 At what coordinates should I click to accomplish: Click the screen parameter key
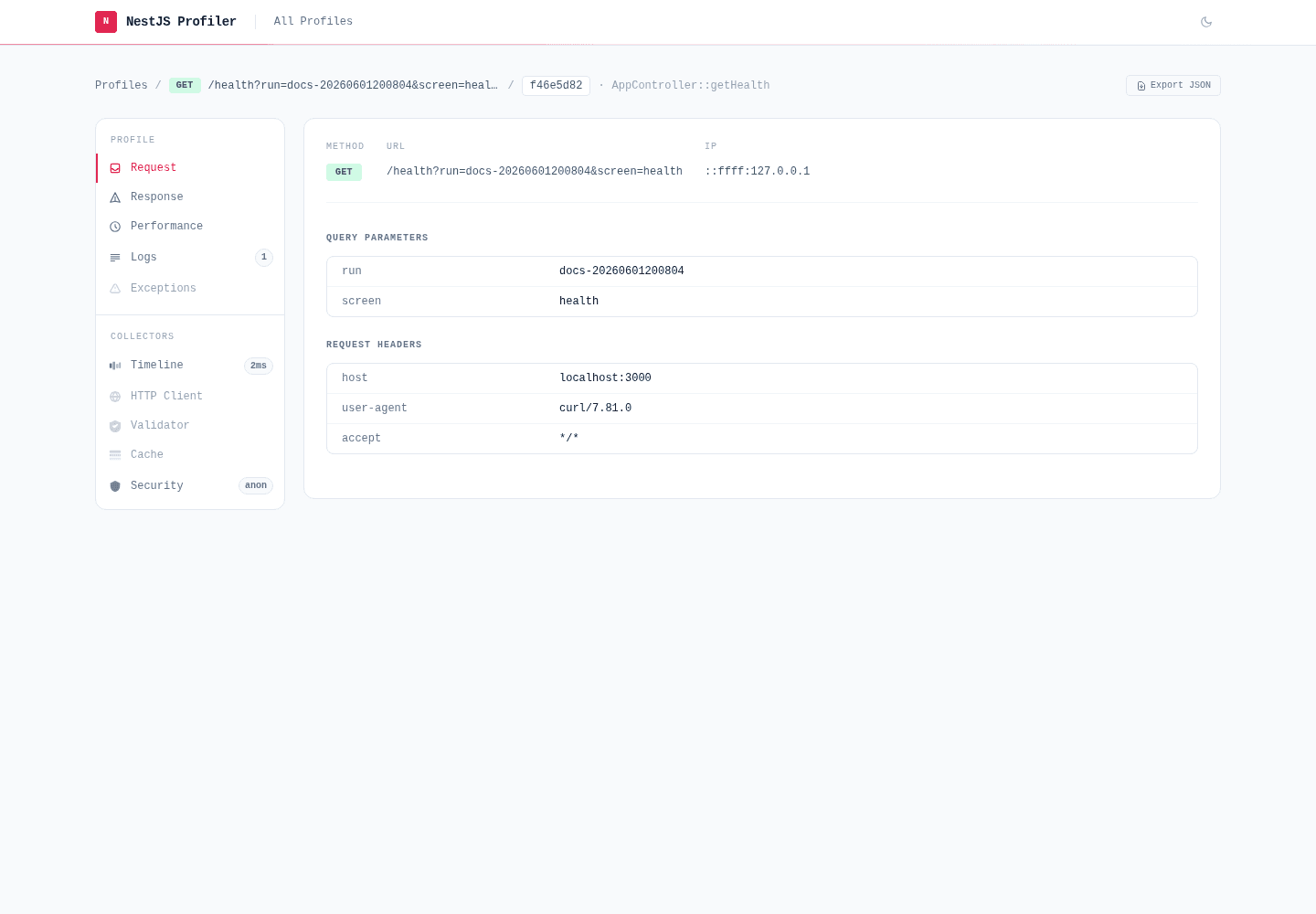(361, 301)
